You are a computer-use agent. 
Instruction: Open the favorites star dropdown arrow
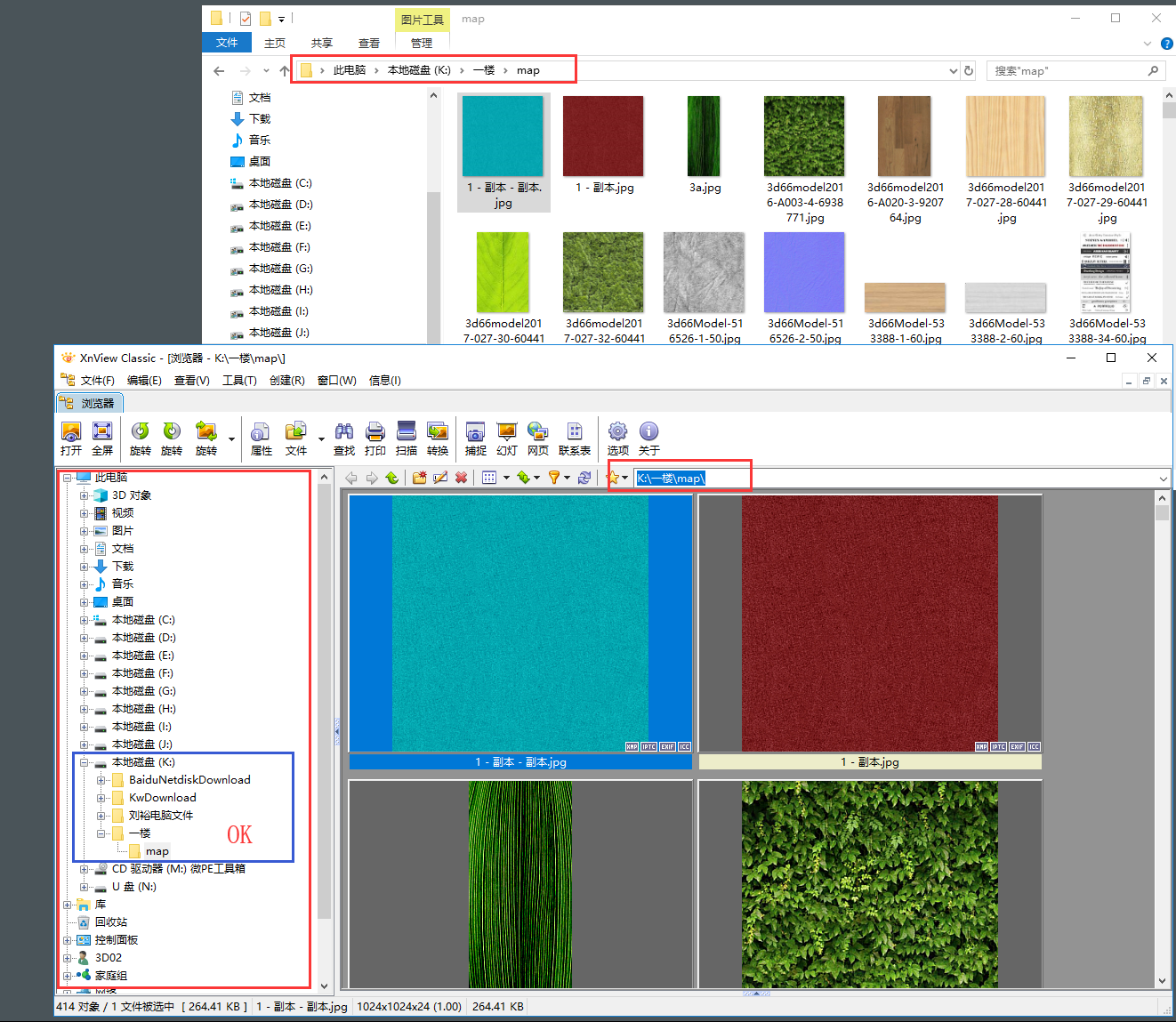[625, 478]
